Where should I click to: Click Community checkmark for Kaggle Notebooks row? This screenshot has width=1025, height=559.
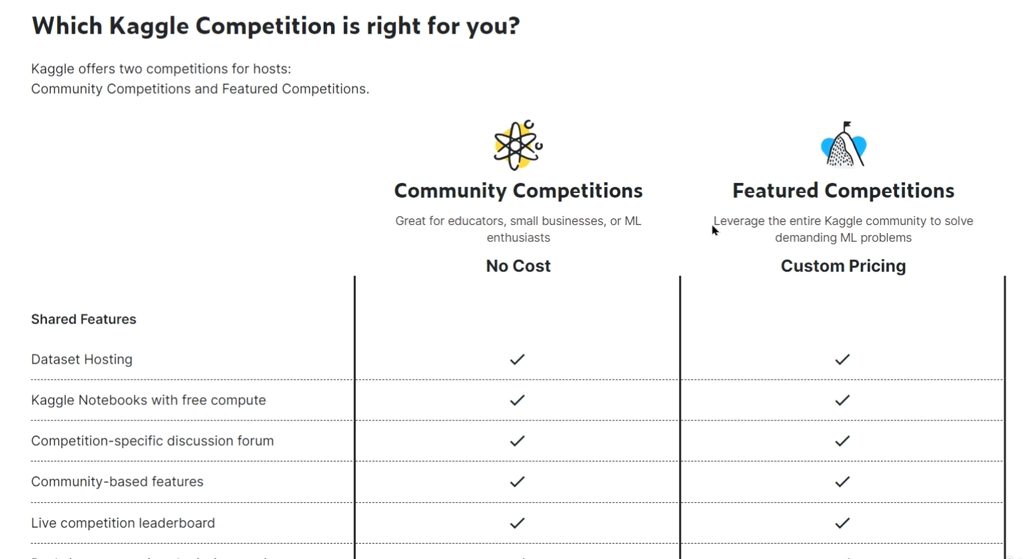coord(517,400)
